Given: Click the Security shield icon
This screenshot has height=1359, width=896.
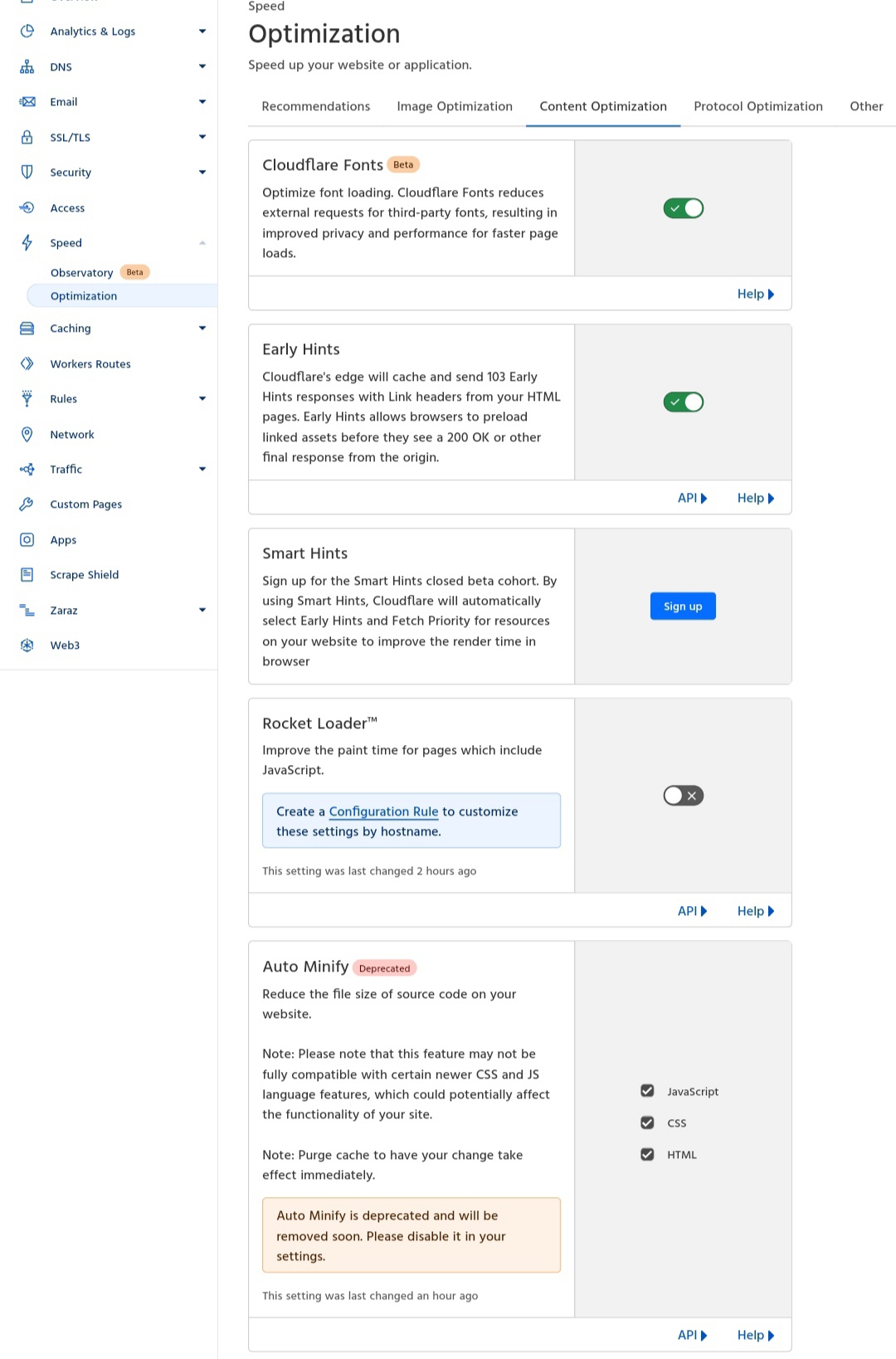Looking at the screenshot, I should [27, 172].
